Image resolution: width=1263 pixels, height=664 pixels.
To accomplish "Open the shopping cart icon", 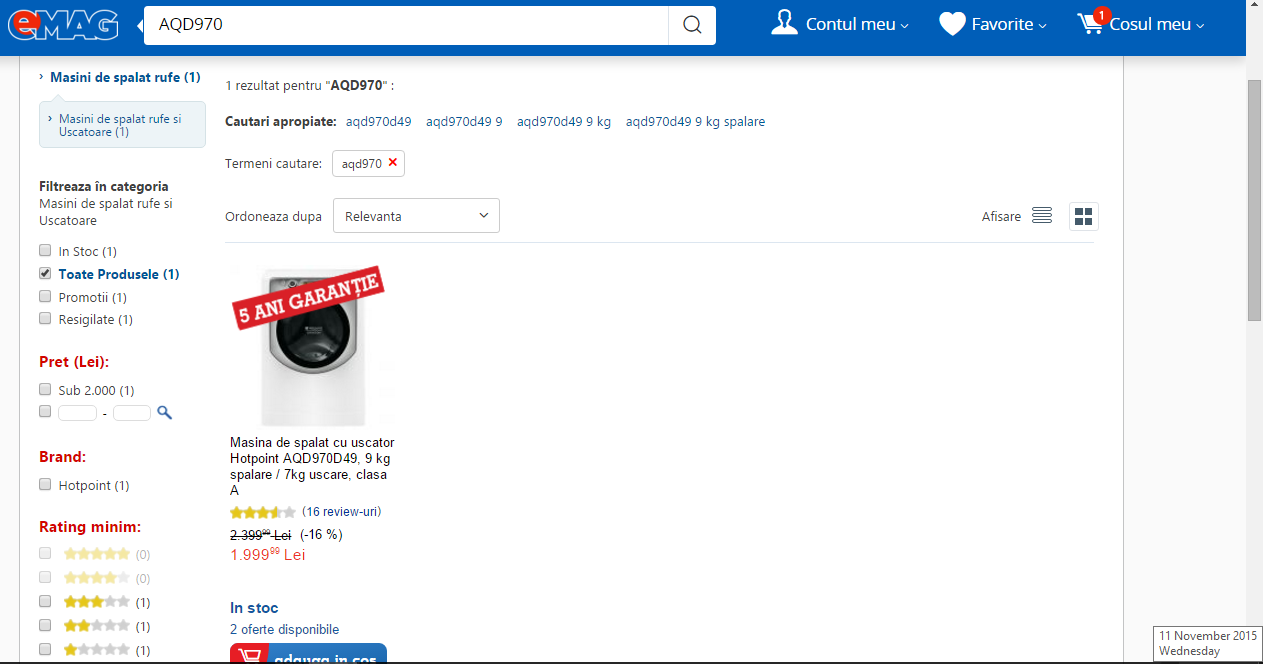I will [x=1091, y=23].
